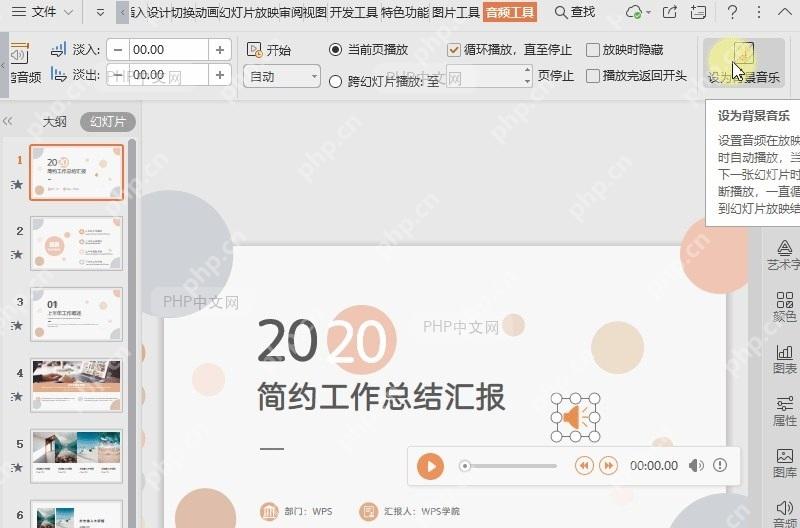This screenshot has width=800, height=528.
Task: Expand the 文件 dropdown arrow
Action: pos(68,12)
